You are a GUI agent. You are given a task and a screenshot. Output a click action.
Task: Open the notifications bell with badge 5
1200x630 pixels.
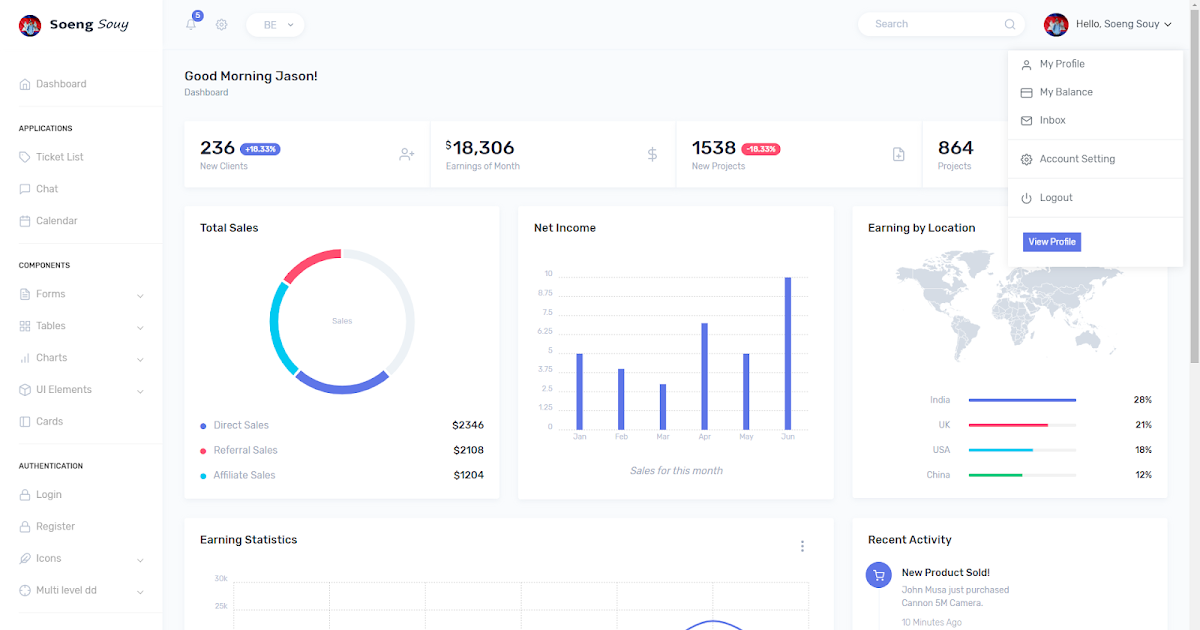(190, 23)
